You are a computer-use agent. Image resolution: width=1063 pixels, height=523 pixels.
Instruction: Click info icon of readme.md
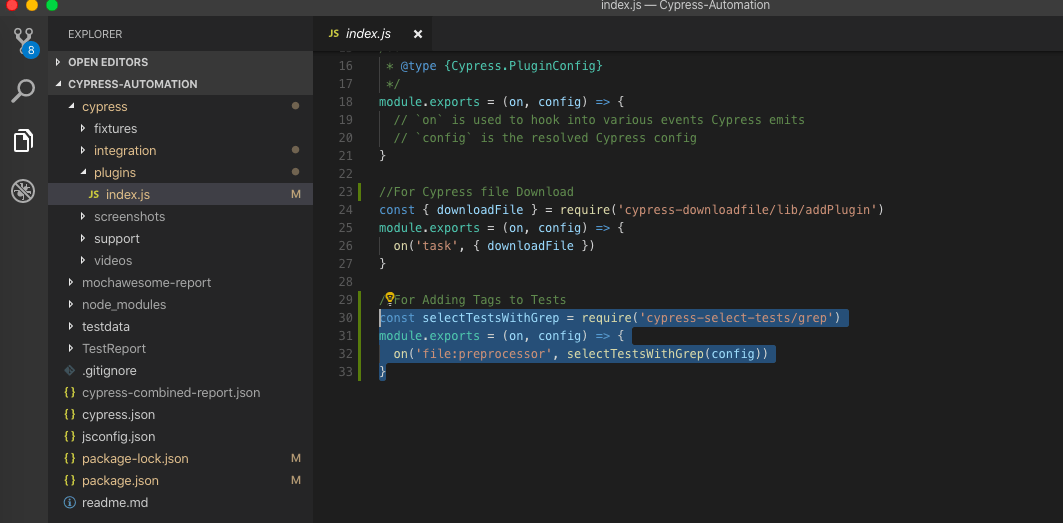click(69, 503)
